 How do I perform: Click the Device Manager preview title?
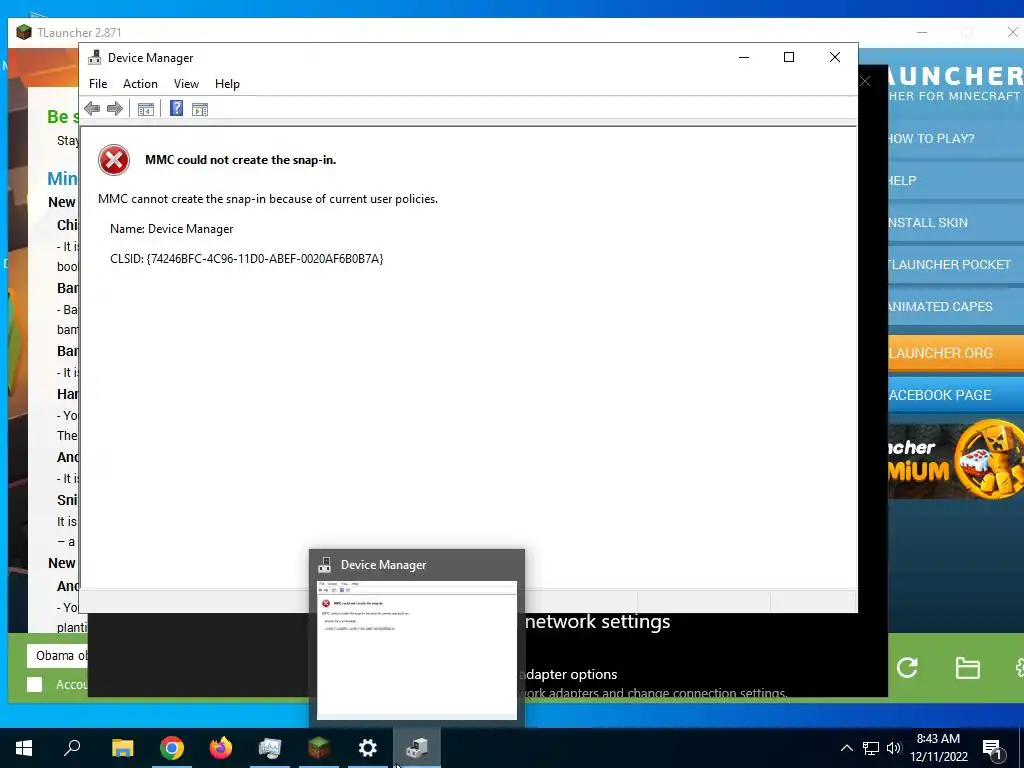click(x=383, y=565)
